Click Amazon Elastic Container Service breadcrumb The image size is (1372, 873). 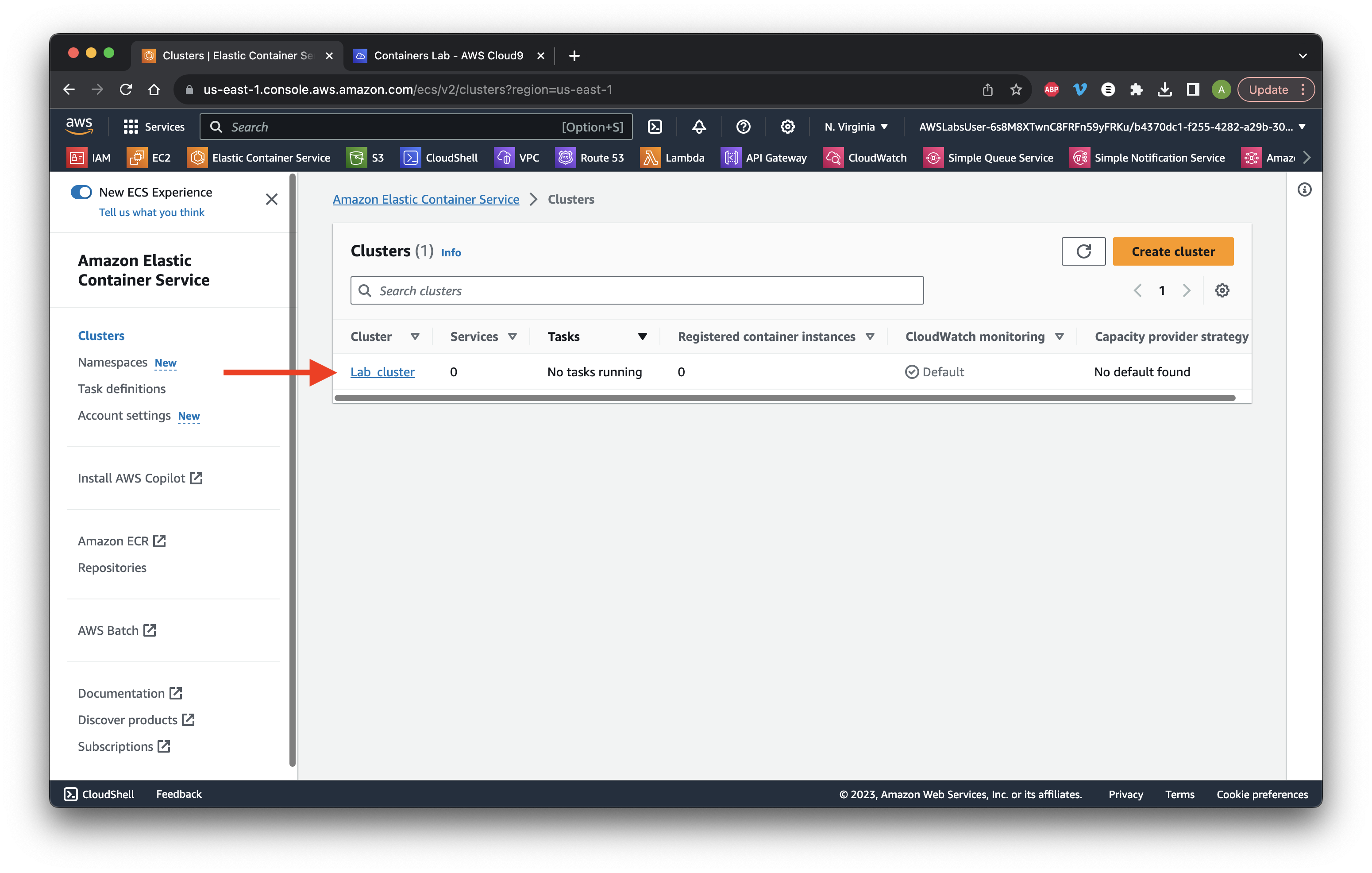(x=426, y=199)
